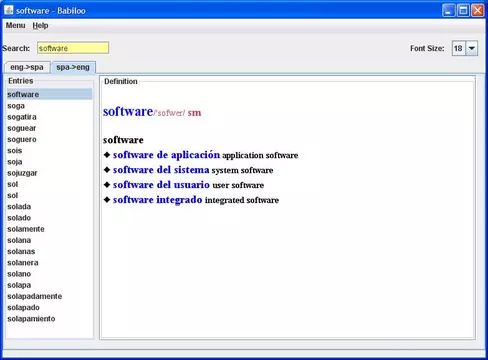Expand the Font Size dropdown arrow
This screenshot has height=360, width=488.
click(472, 48)
